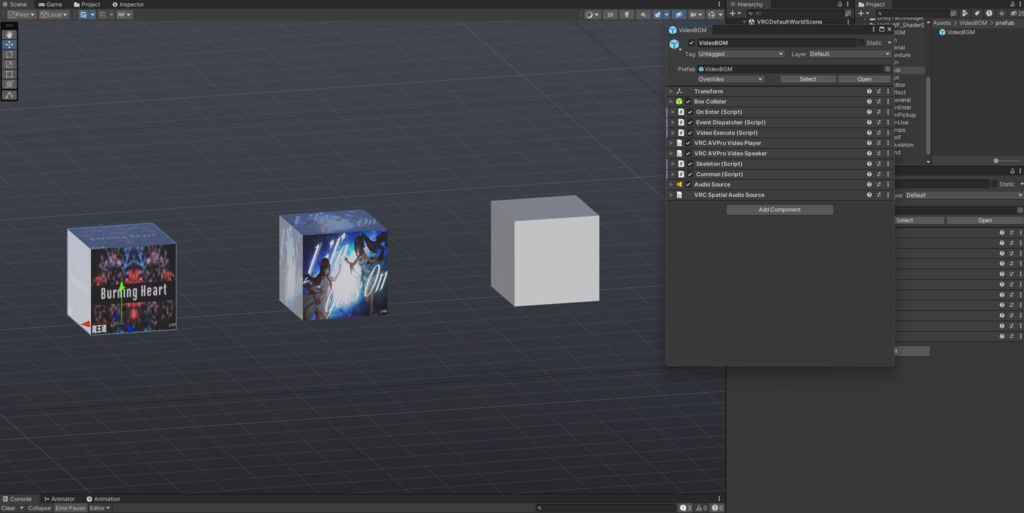Toggle scene audio icon
This screenshot has width=1024, height=513.
pyautogui.click(x=643, y=14)
